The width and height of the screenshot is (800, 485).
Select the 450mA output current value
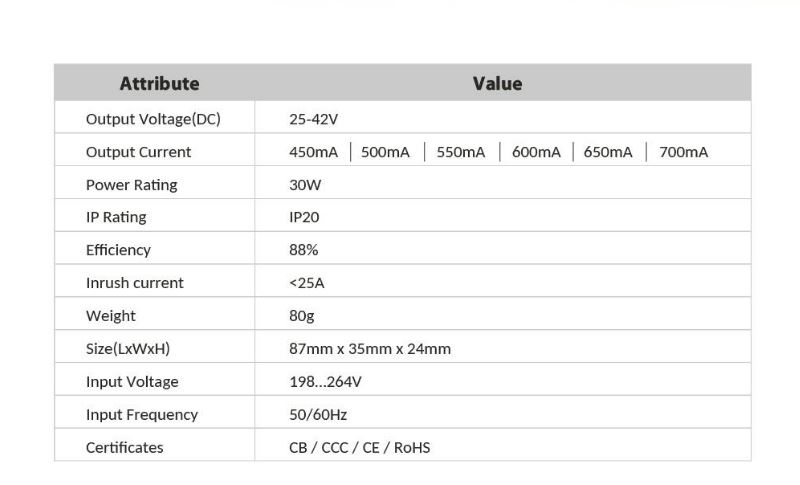313,152
